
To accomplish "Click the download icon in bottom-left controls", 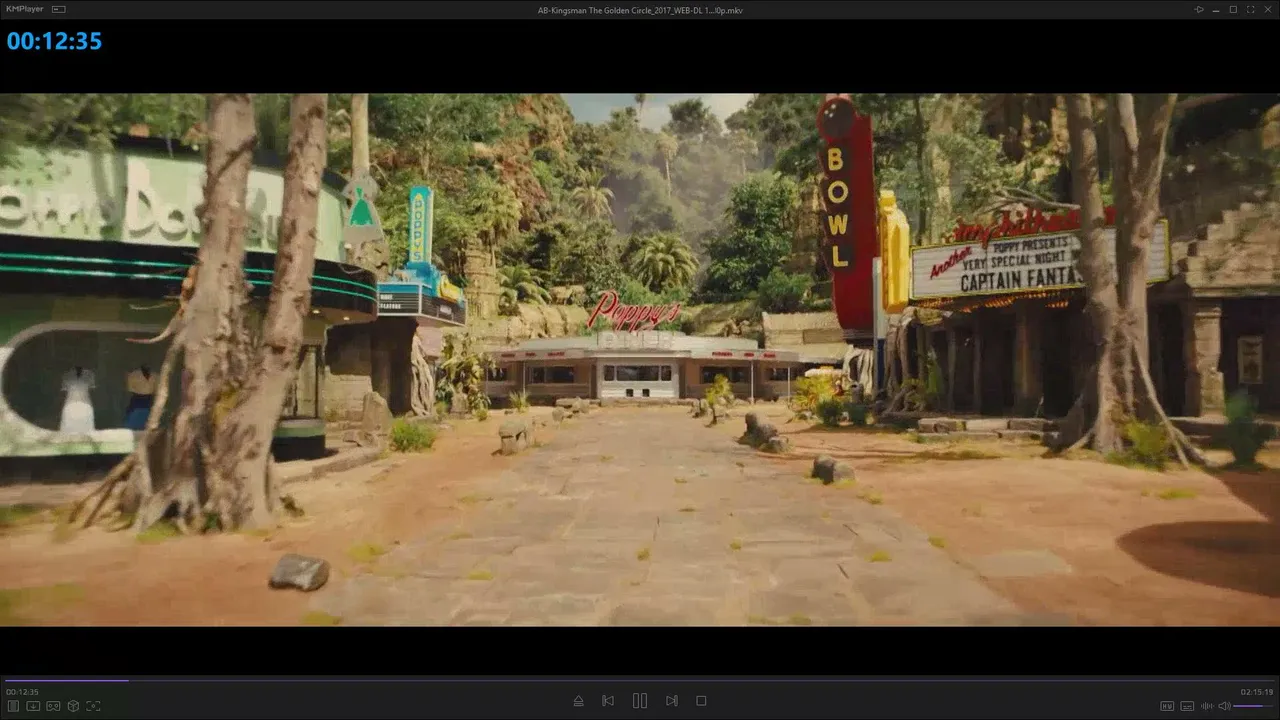I will click(33, 706).
